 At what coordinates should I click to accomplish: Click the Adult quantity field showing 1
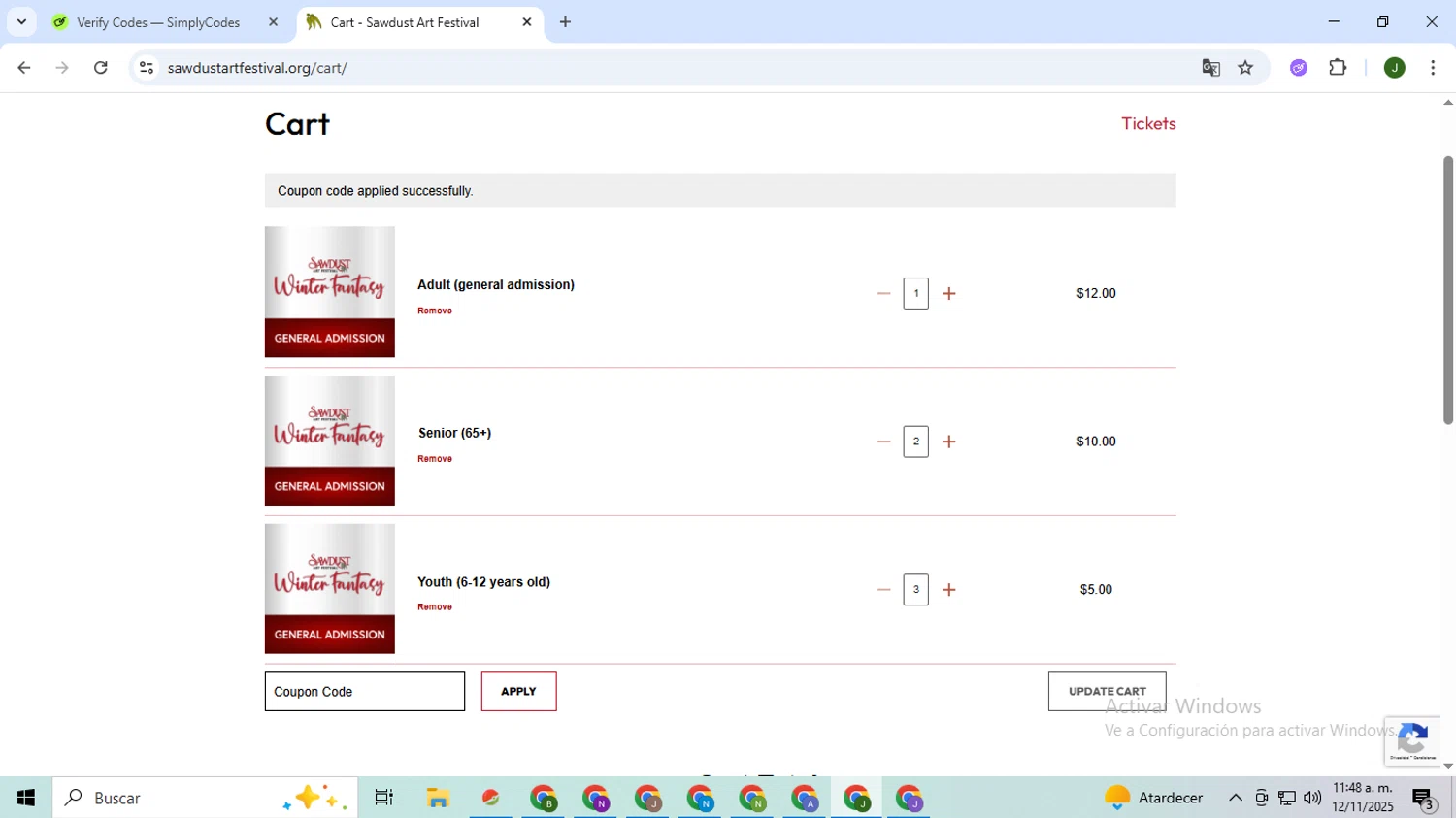click(915, 293)
